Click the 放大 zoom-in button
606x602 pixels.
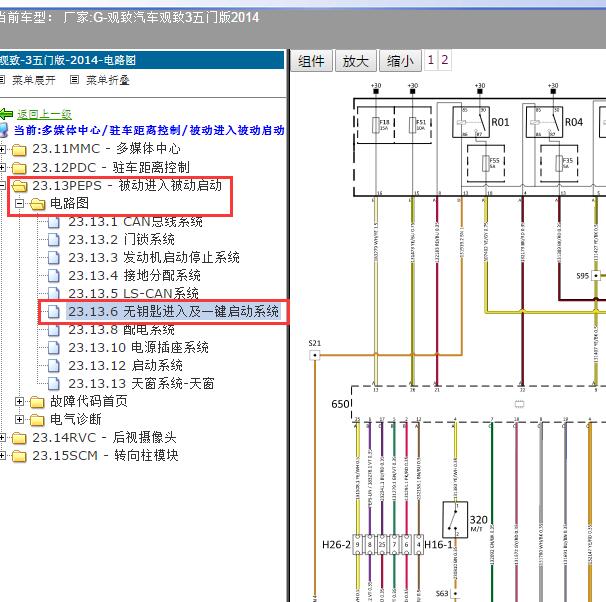(x=356, y=61)
